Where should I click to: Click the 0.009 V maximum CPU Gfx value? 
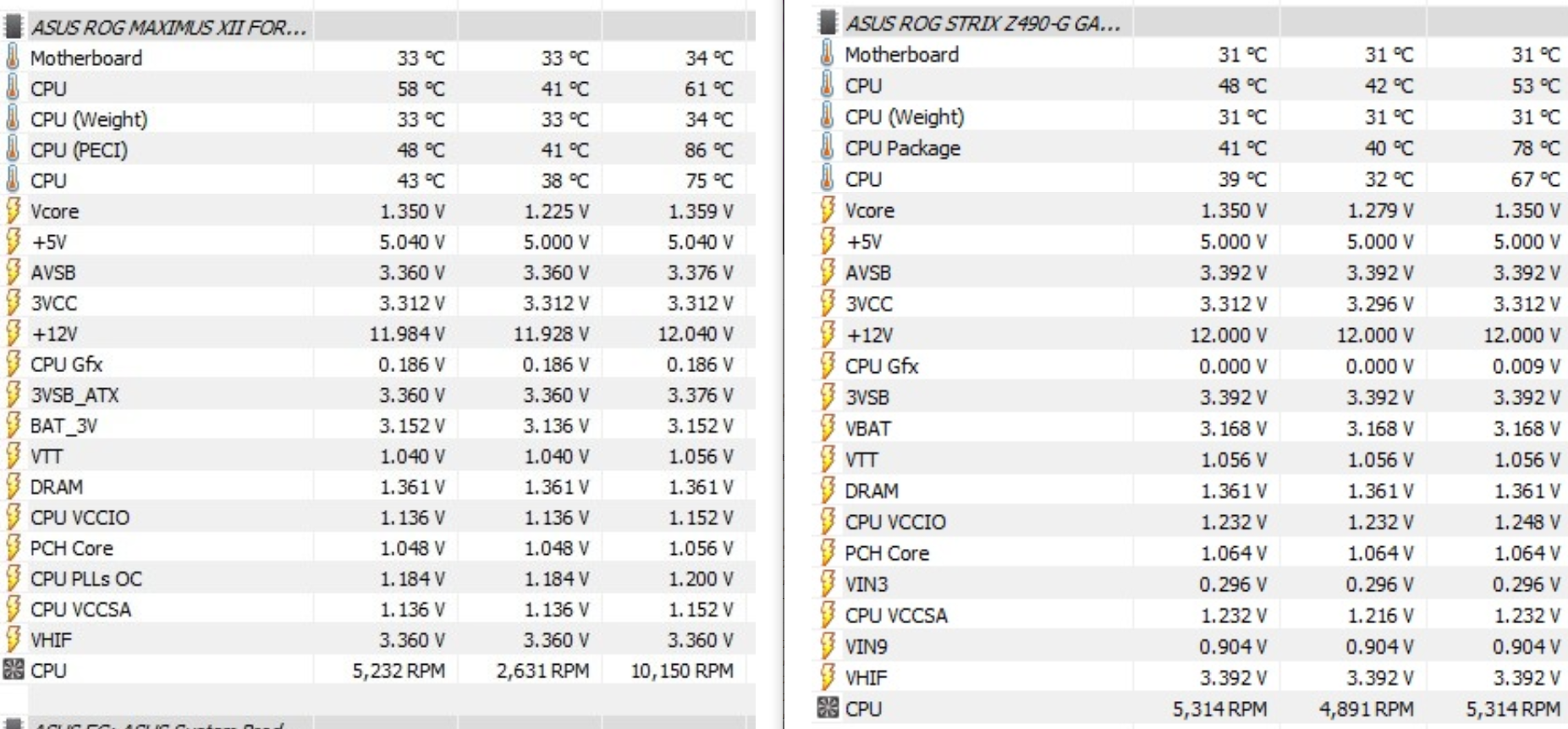point(1527,366)
